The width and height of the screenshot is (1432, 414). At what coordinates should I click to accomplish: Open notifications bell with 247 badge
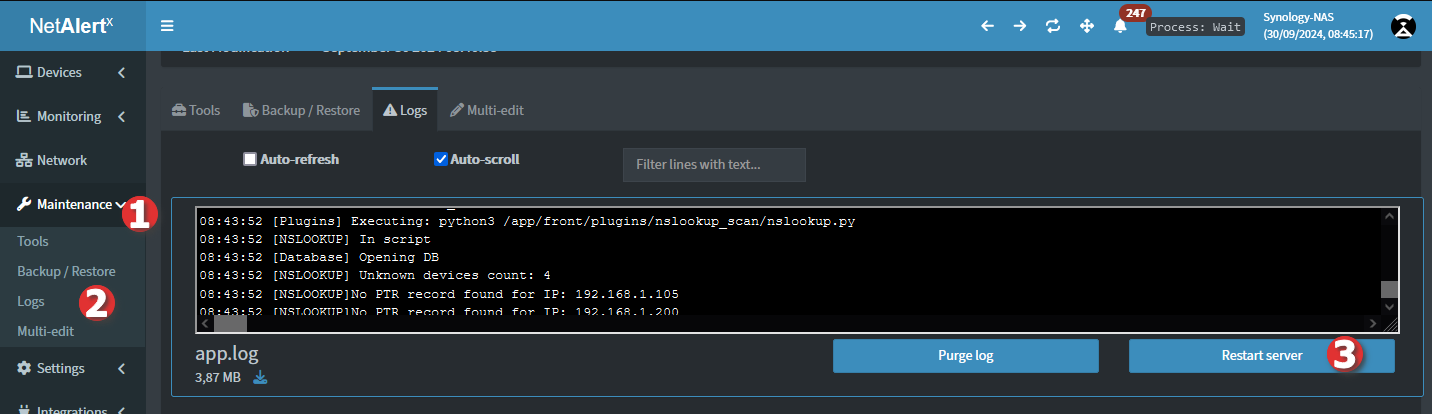pyautogui.click(x=1121, y=26)
